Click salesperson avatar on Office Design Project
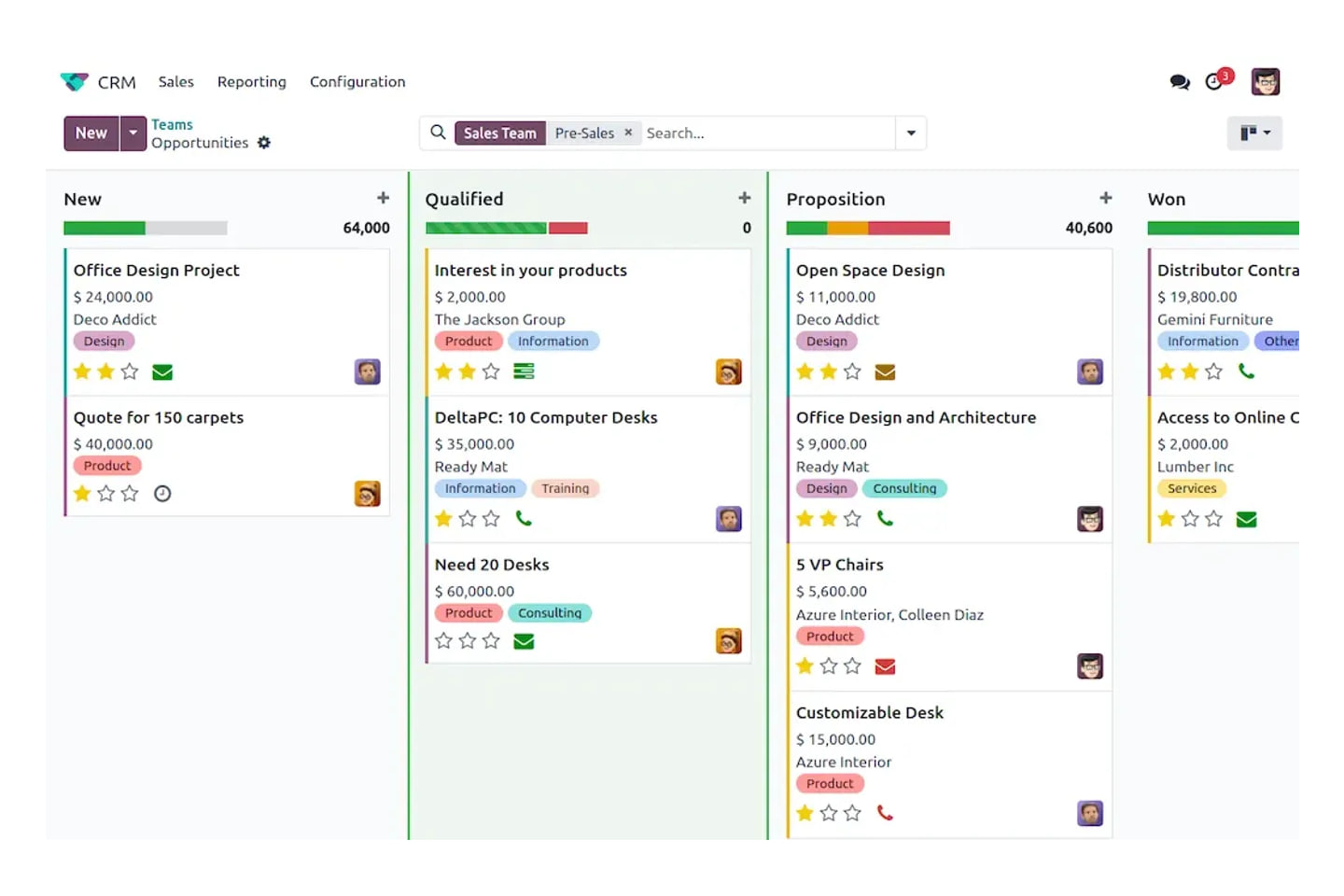 pyautogui.click(x=368, y=371)
